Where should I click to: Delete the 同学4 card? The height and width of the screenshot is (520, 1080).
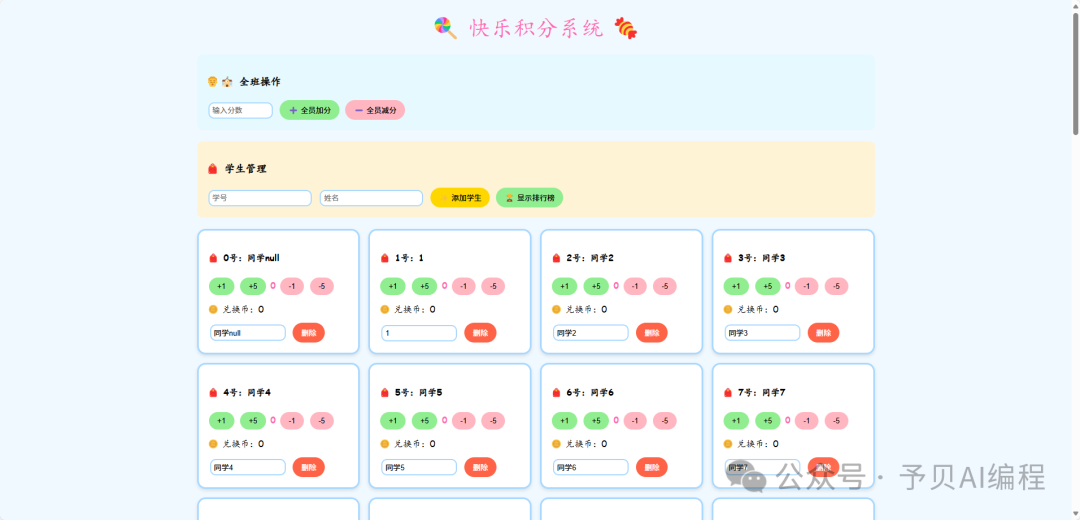coord(309,467)
